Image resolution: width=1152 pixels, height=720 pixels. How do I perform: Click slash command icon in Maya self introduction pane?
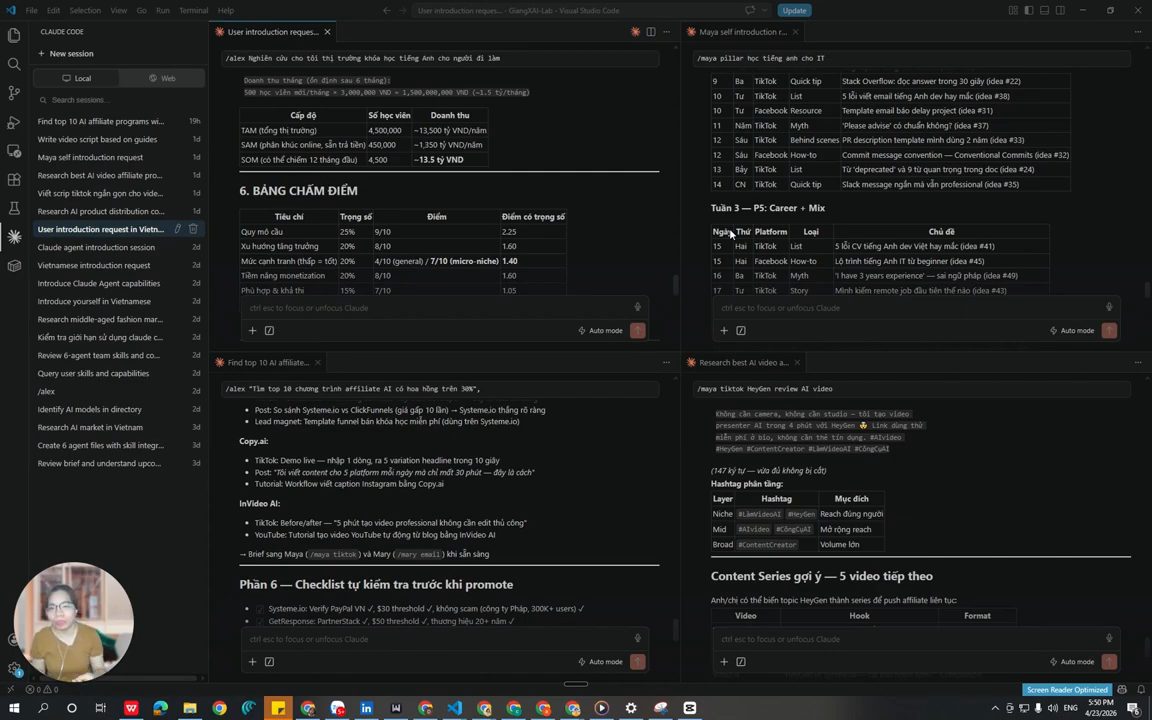point(741,331)
